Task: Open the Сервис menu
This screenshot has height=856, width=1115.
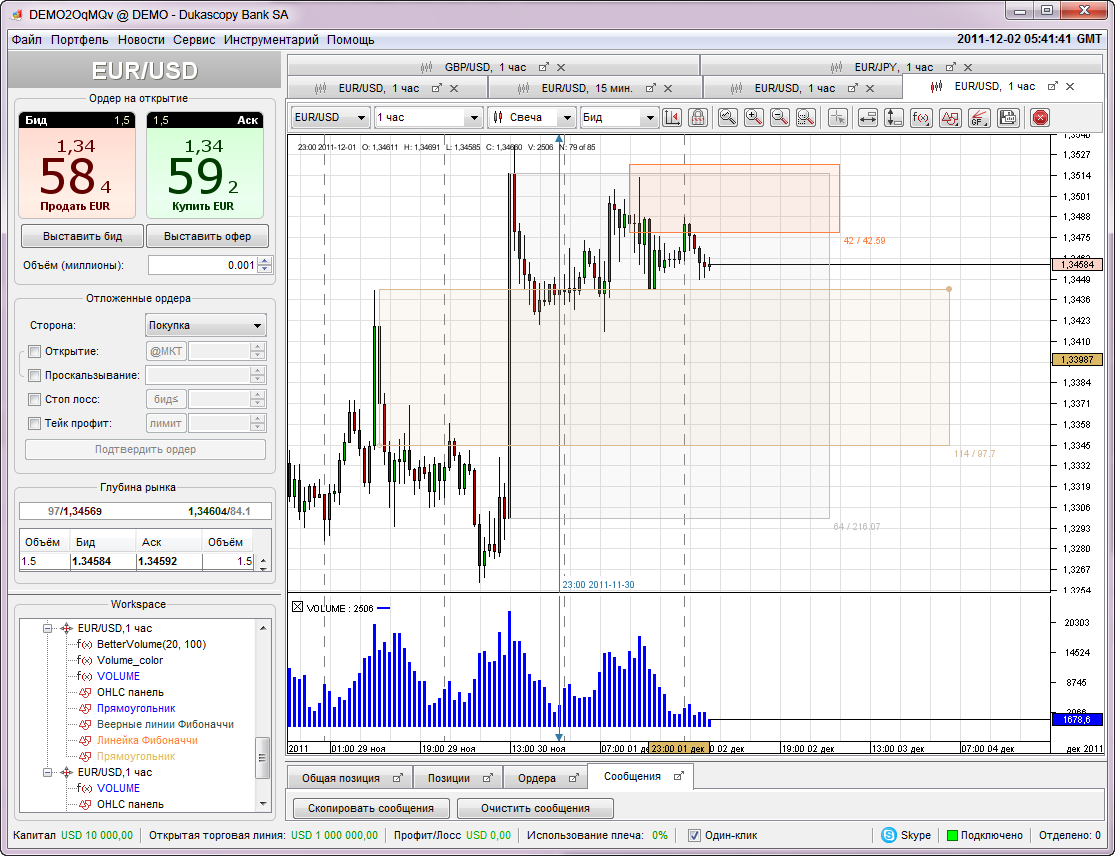Action: (x=194, y=40)
